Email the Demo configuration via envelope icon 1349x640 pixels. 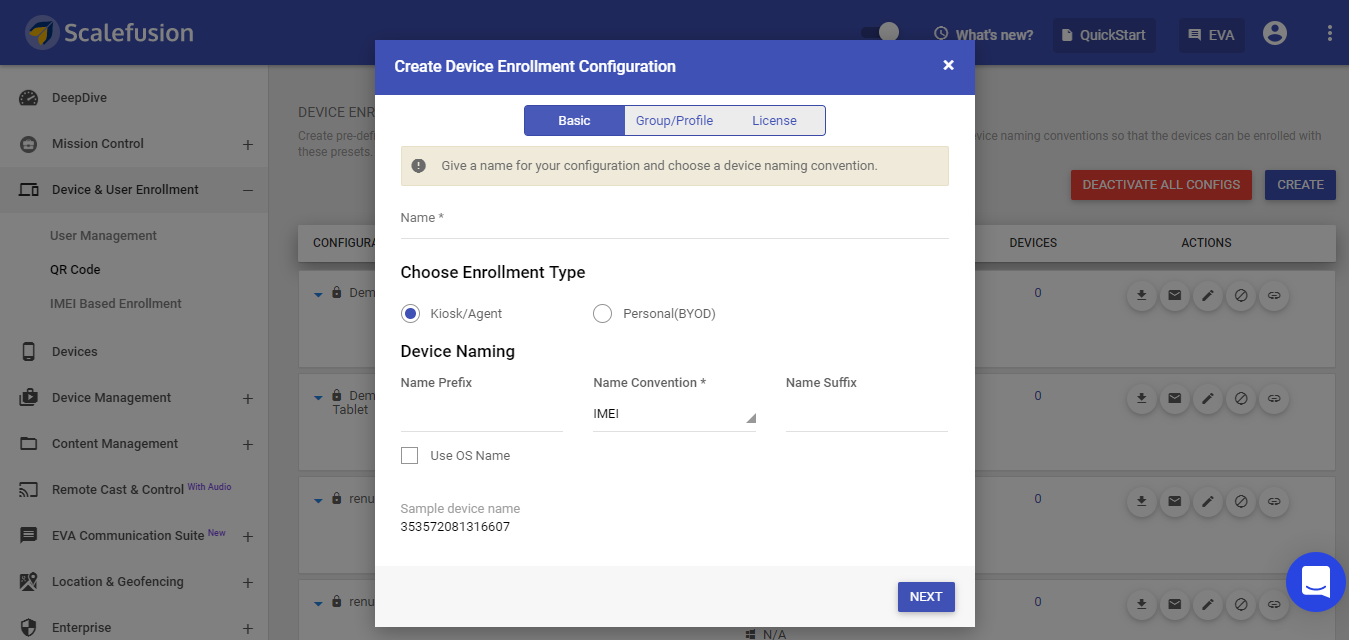click(x=1174, y=295)
